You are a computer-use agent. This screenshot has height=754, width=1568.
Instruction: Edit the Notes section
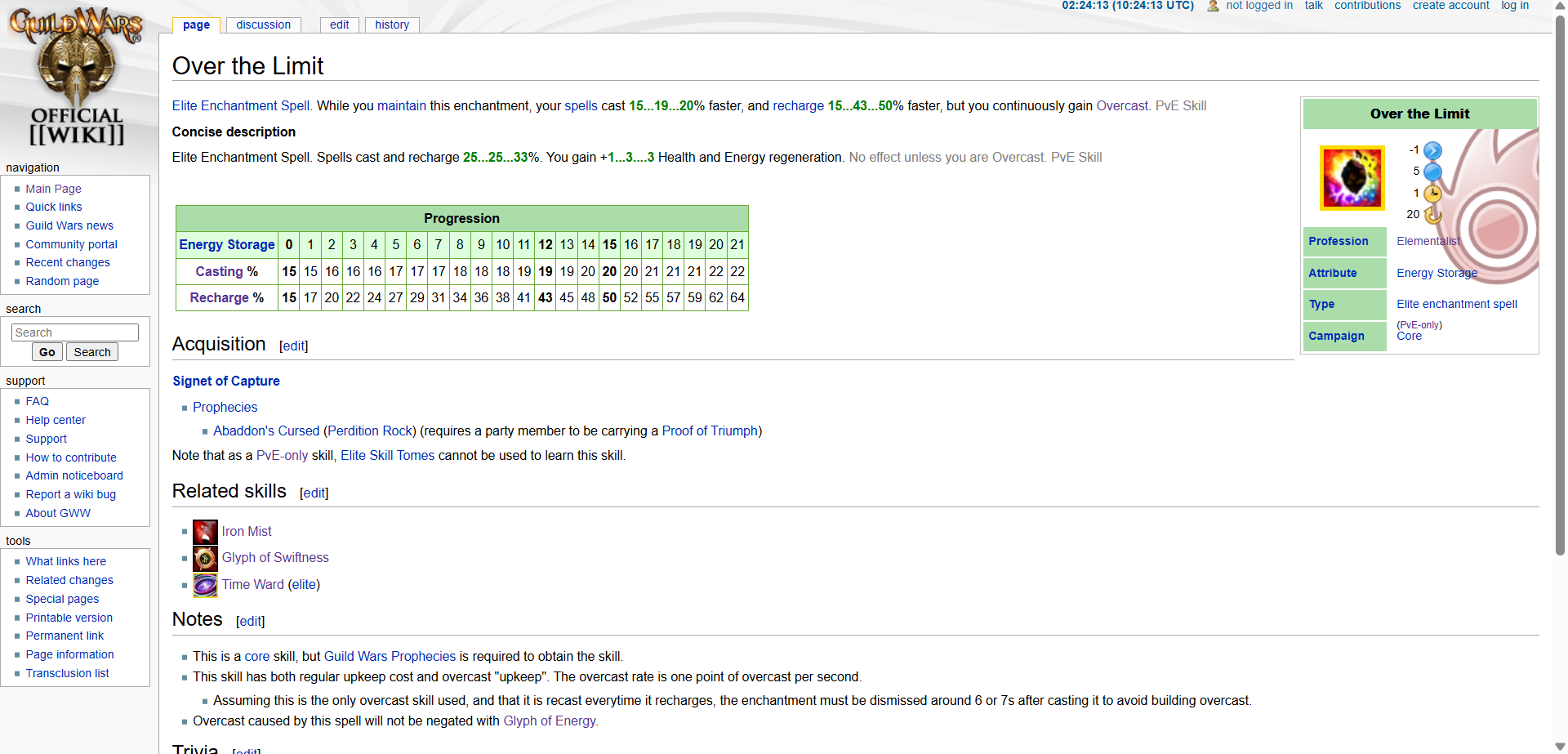[x=250, y=622]
